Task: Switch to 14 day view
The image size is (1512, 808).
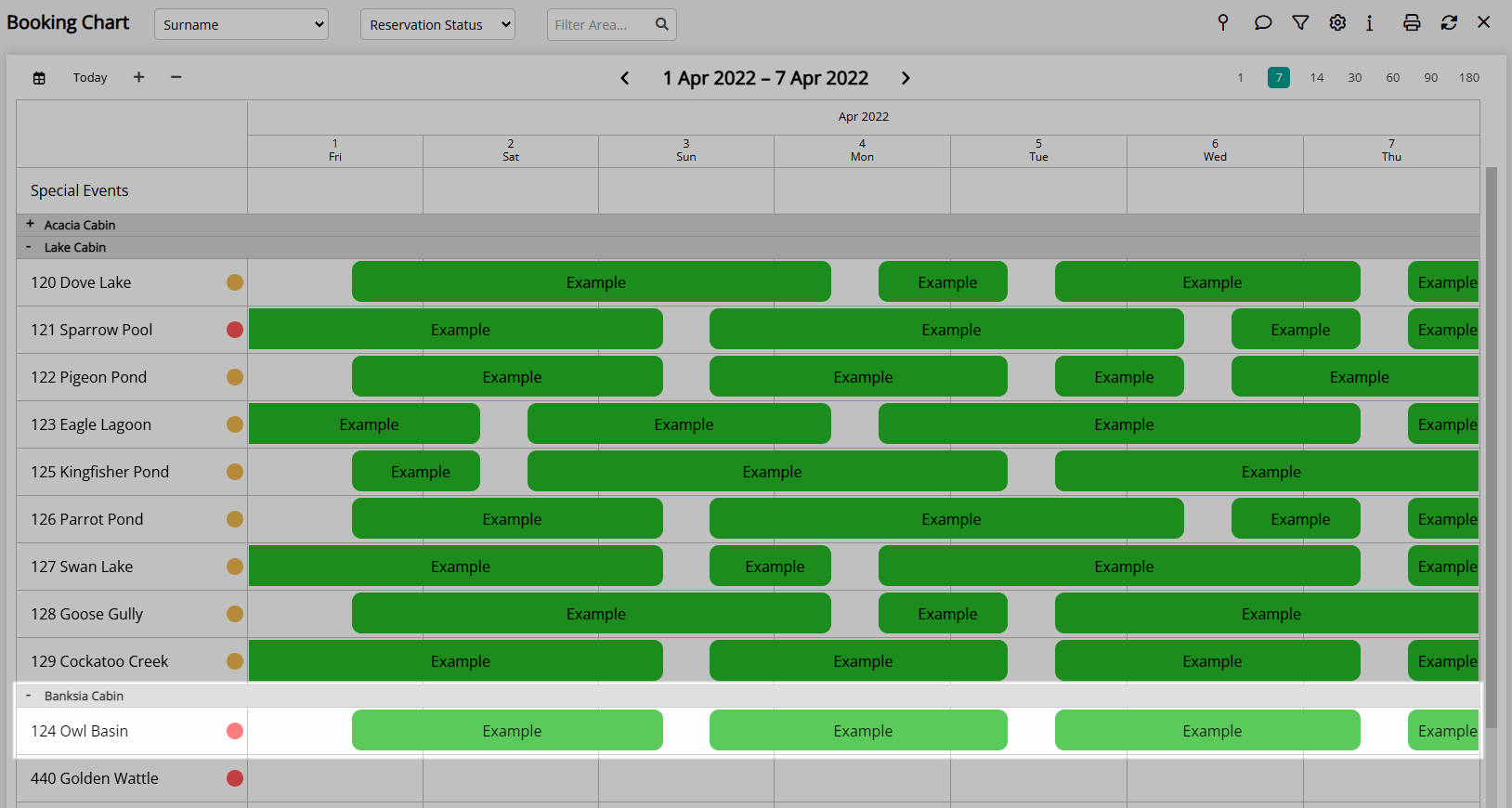Action: coord(1317,78)
